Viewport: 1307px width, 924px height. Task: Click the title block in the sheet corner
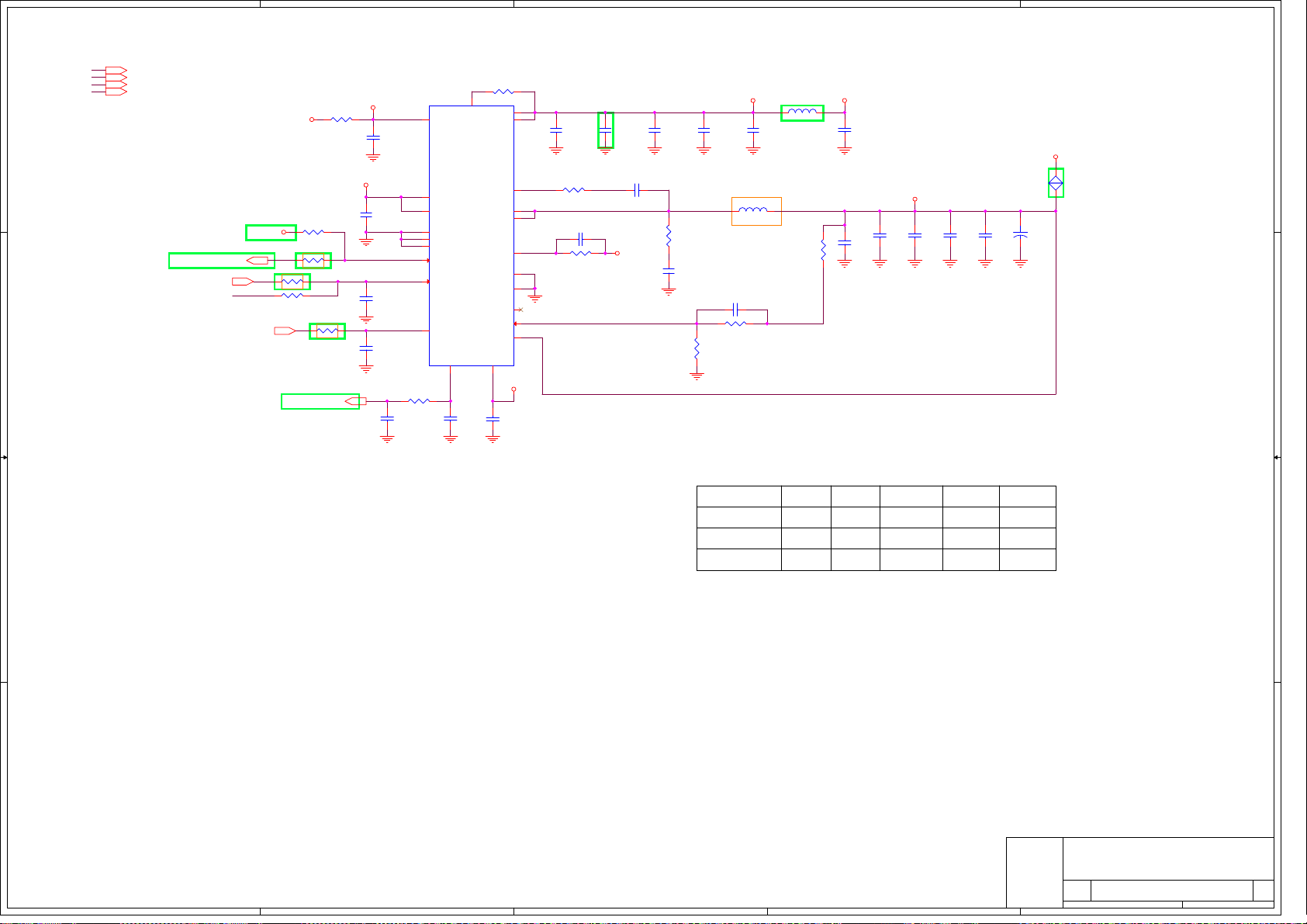pos(1140,872)
